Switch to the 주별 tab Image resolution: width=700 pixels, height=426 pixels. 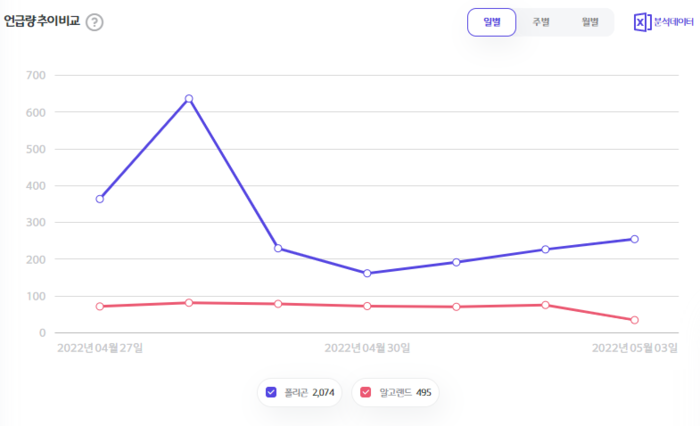[541, 22]
